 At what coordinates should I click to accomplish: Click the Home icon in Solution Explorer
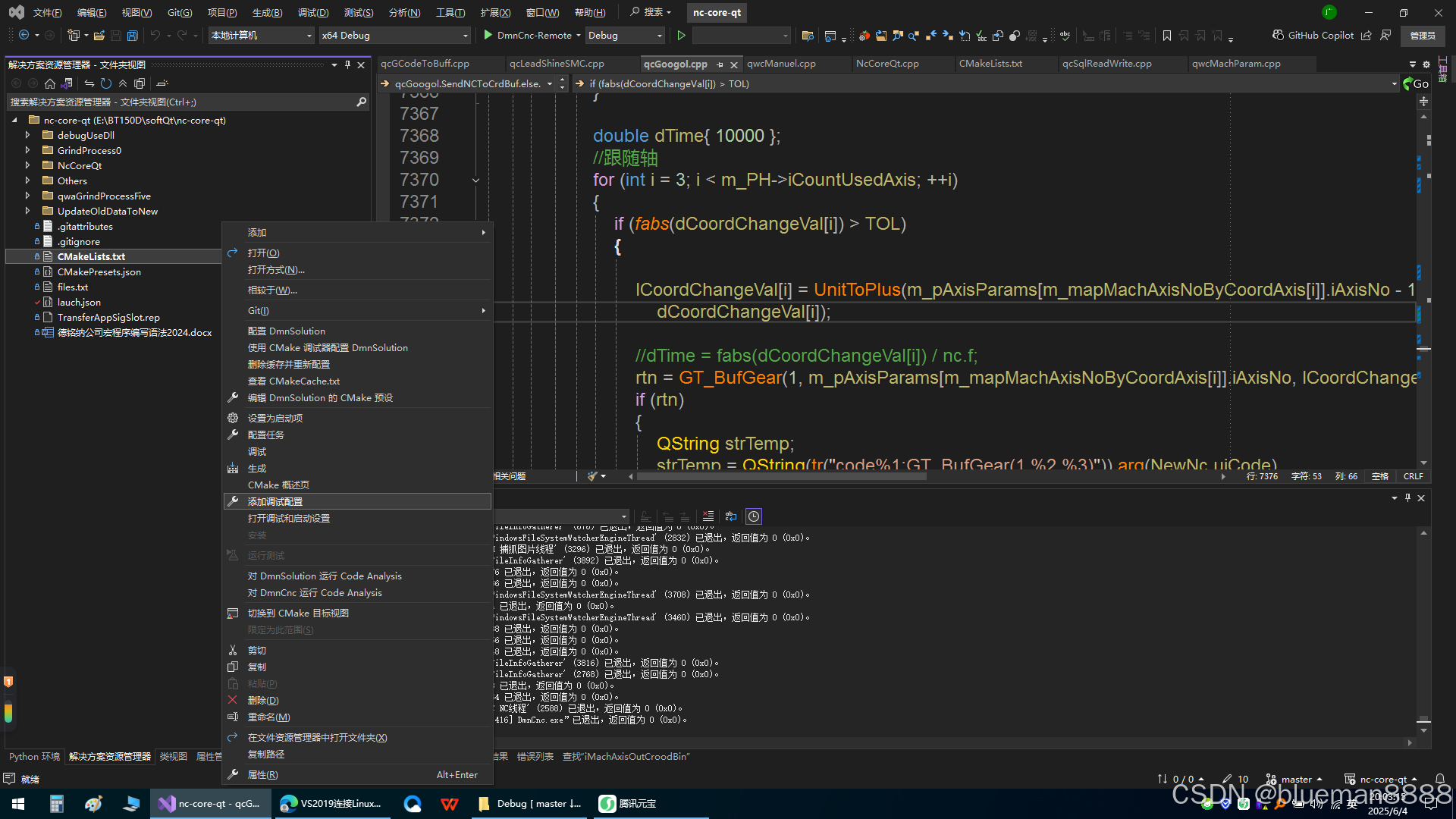[50, 83]
